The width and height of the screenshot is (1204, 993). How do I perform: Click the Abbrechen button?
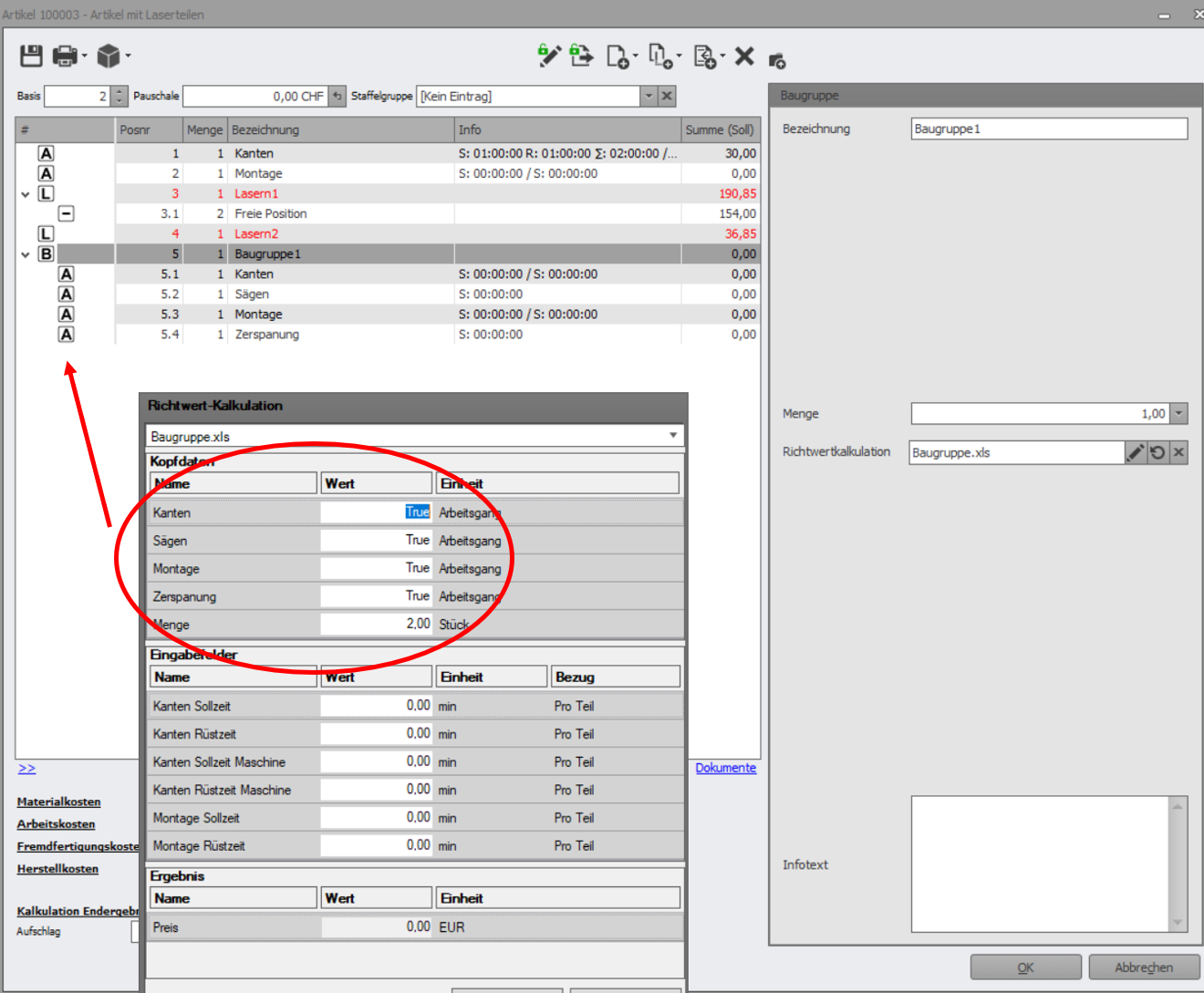1143,967
